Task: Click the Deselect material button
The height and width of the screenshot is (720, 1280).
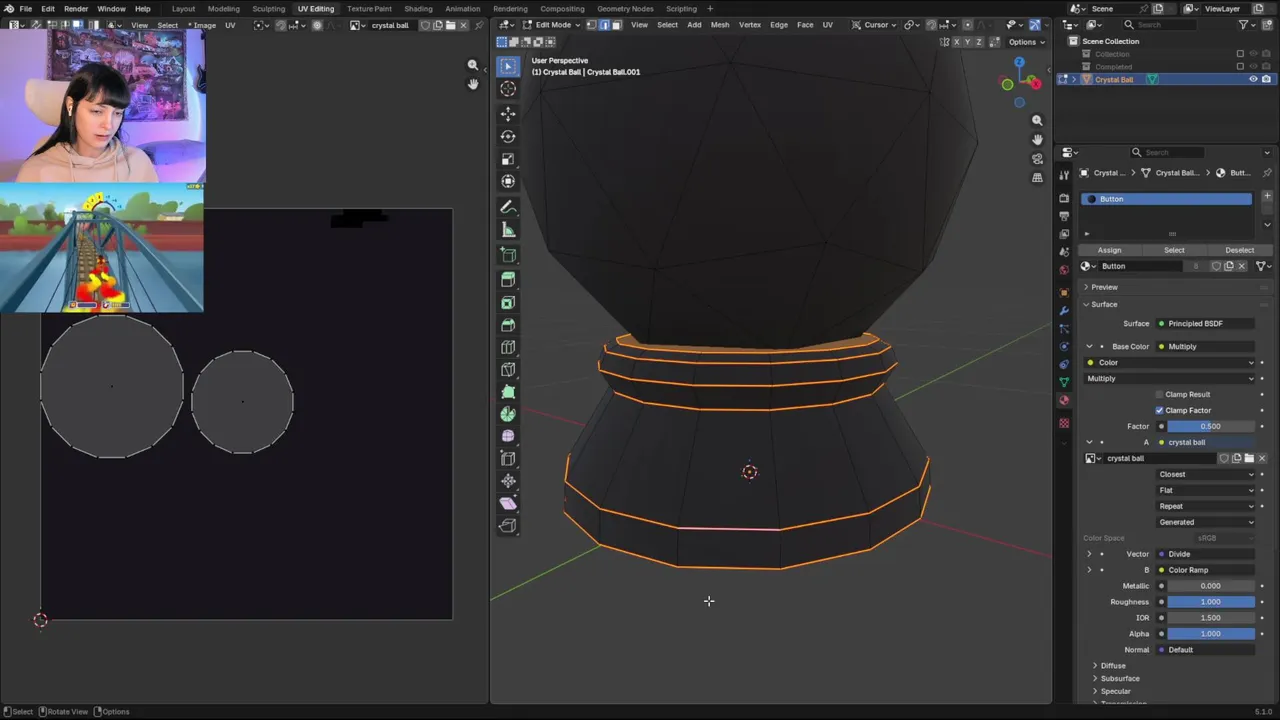Action: [1239, 250]
